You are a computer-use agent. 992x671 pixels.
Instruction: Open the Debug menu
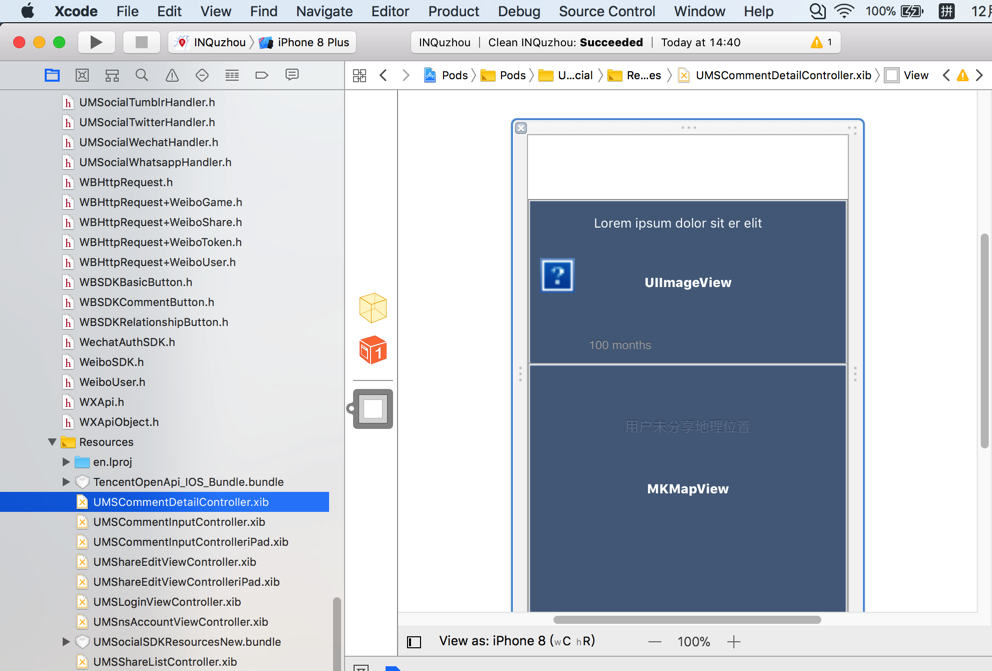pos(519,11)
